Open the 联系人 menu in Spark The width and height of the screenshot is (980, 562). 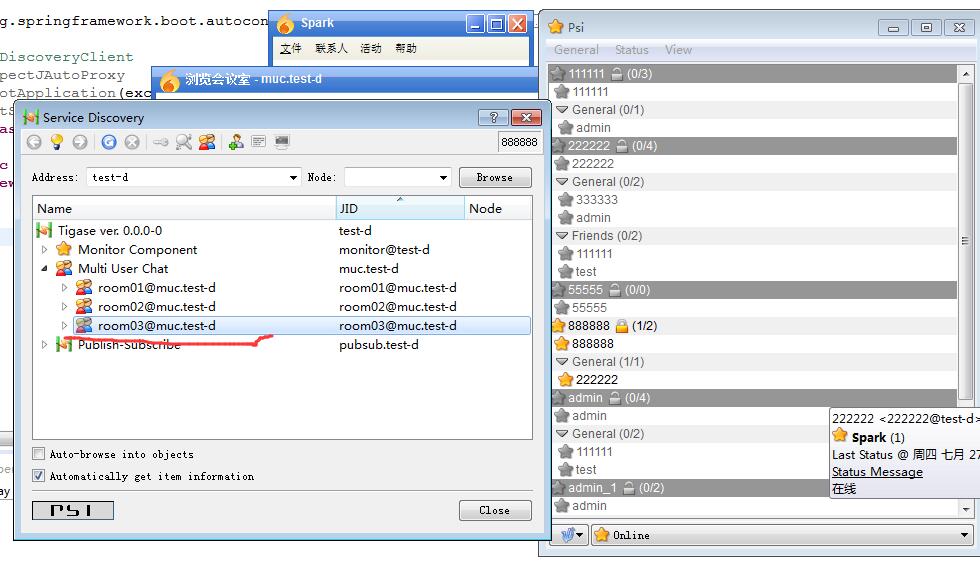click(x=331, y=48)
